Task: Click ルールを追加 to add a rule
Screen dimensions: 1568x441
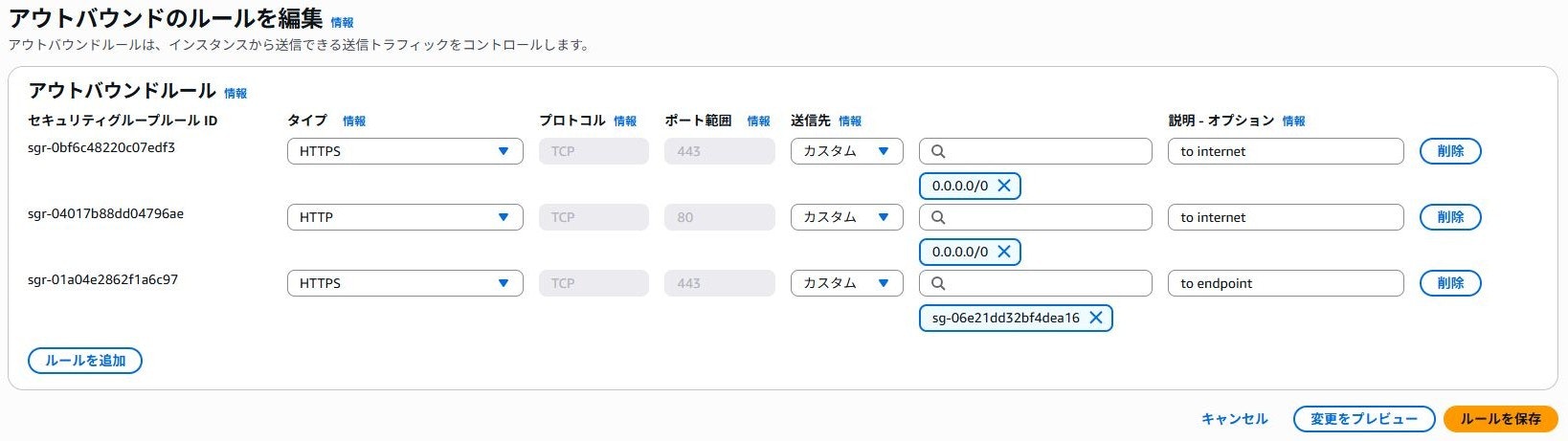Action: (85, 361)
